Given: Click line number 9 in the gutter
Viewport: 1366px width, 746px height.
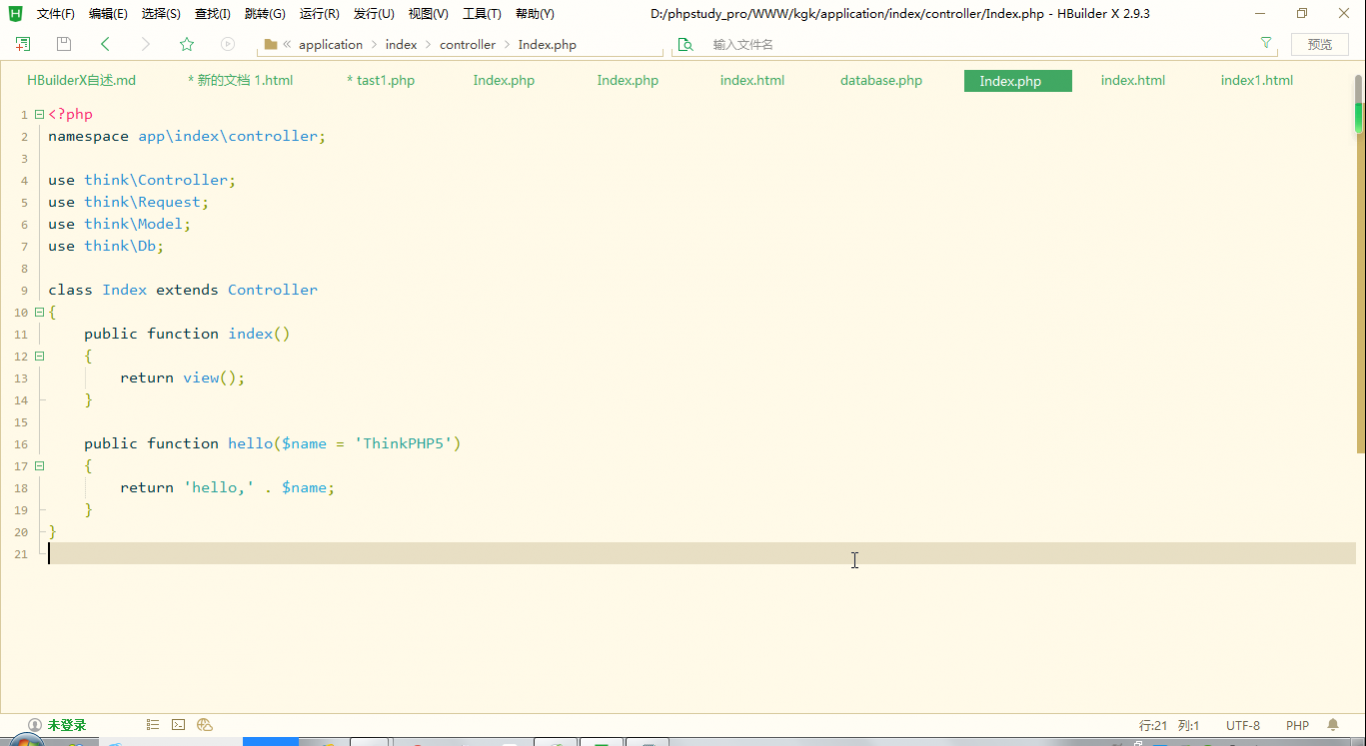Looking at the screenshot, I should click(x=24, y=290).
